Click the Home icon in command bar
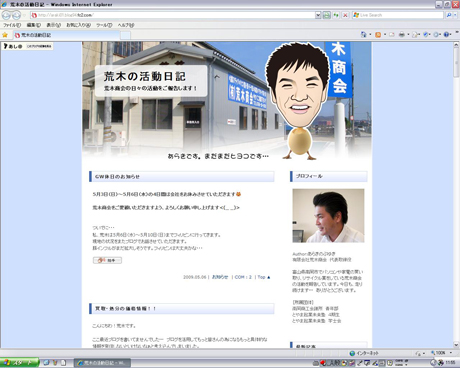This screenshot has height=368, width=460. point(364,35)
